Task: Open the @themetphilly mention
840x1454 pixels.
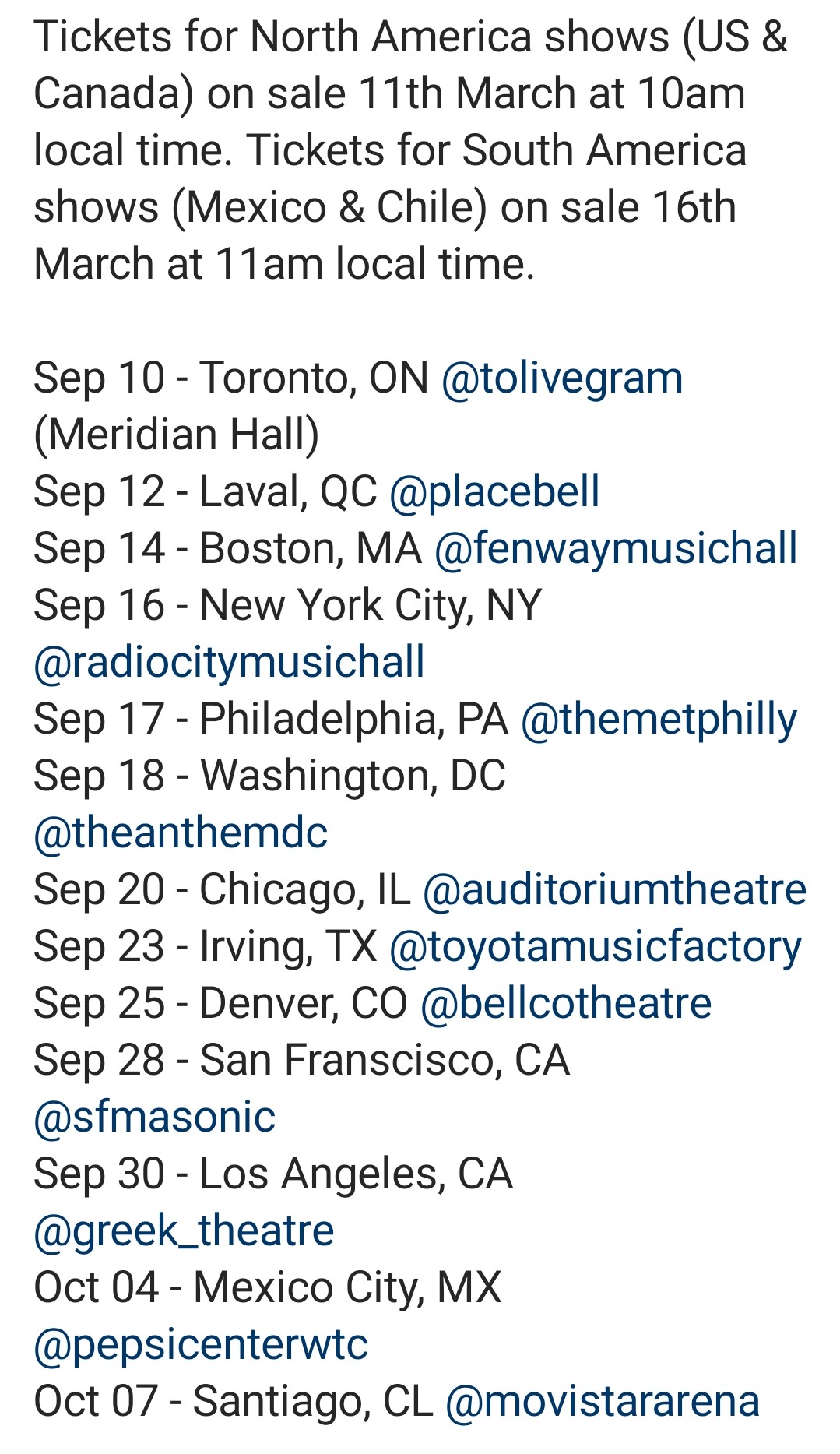Action: tap(659, 720)
